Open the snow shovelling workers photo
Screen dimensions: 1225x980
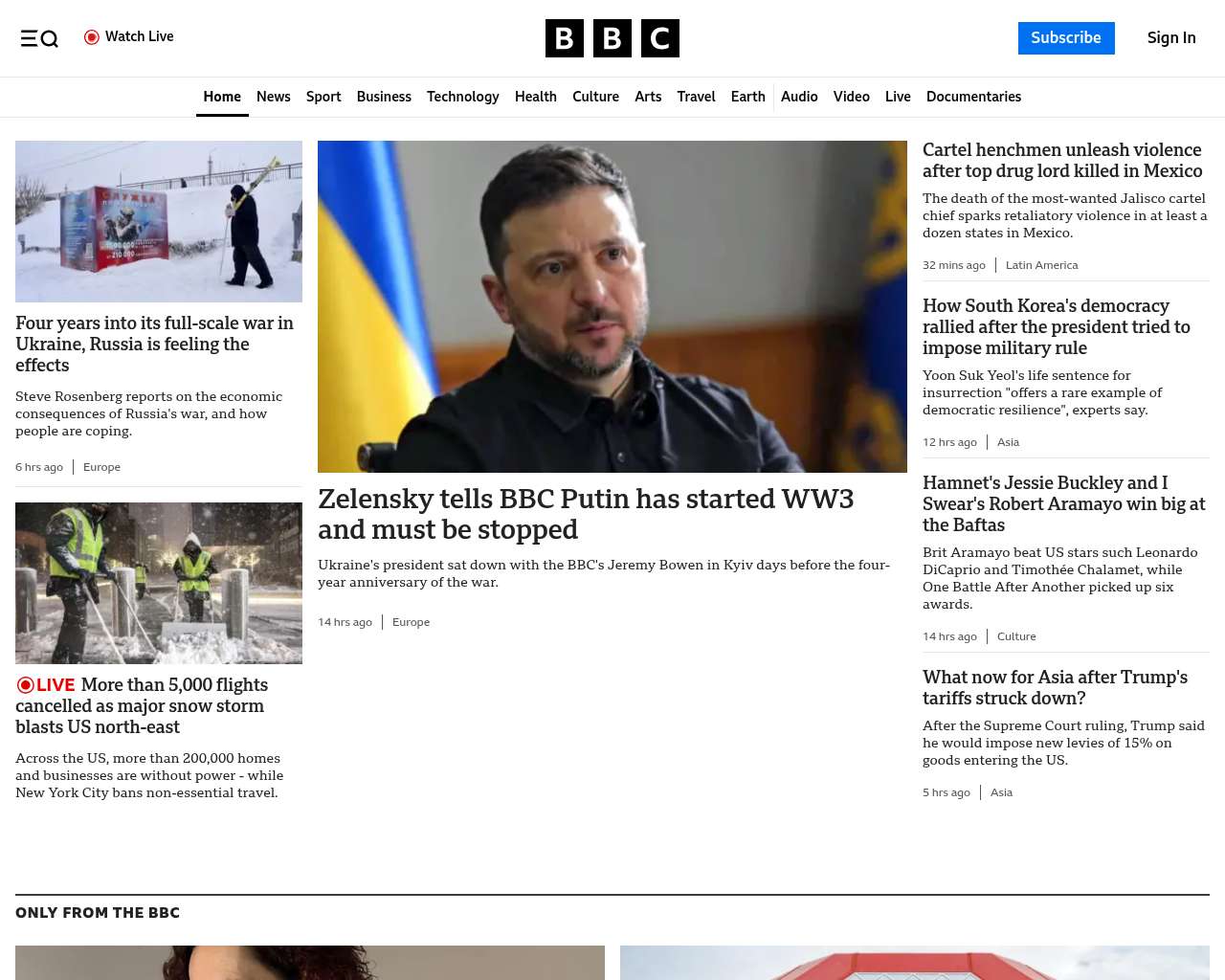[159, 583]
